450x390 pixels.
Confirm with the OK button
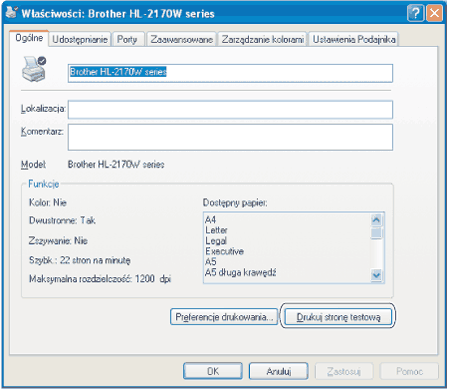coord(213,371)
